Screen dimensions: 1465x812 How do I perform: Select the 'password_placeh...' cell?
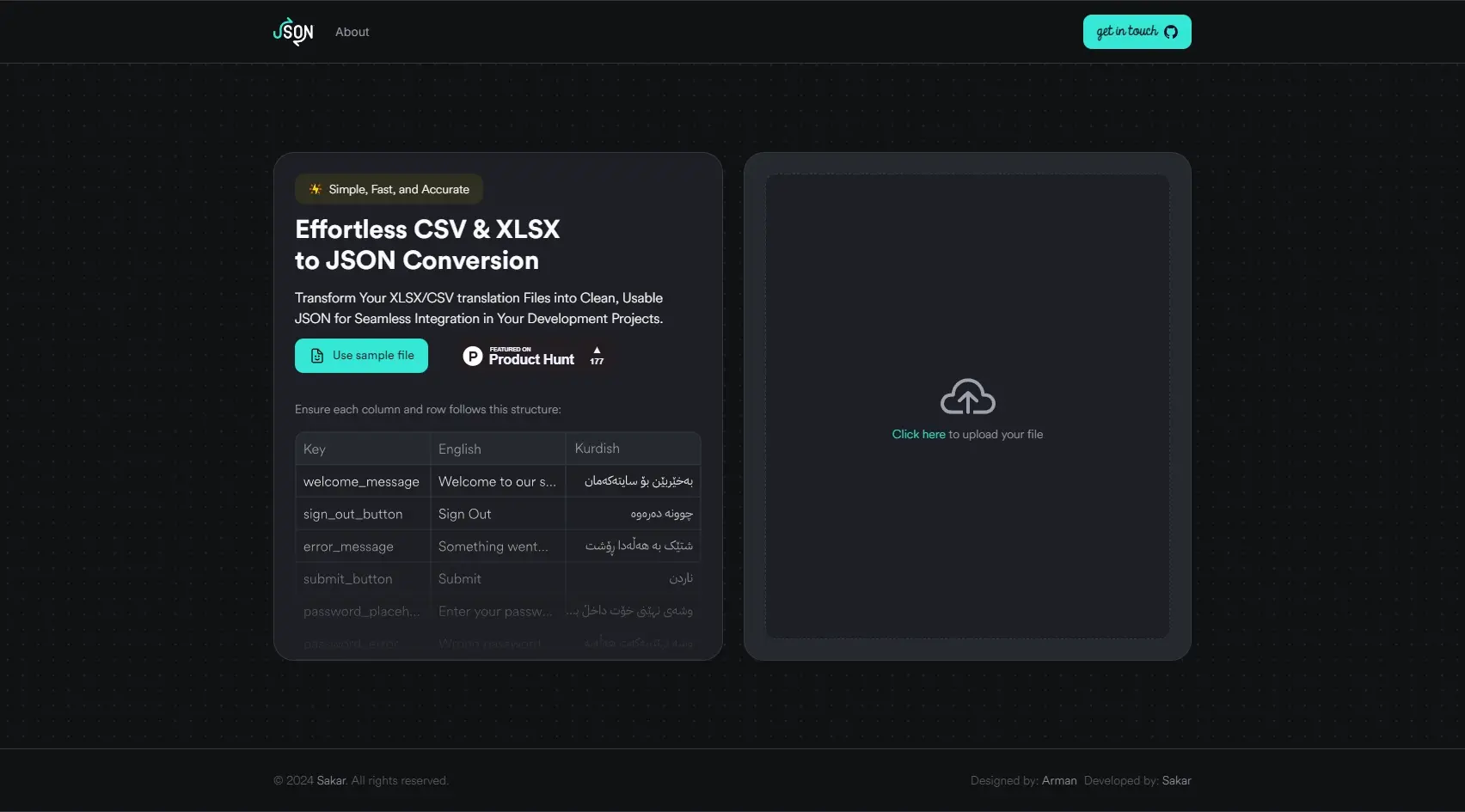(x=363, y=612)
